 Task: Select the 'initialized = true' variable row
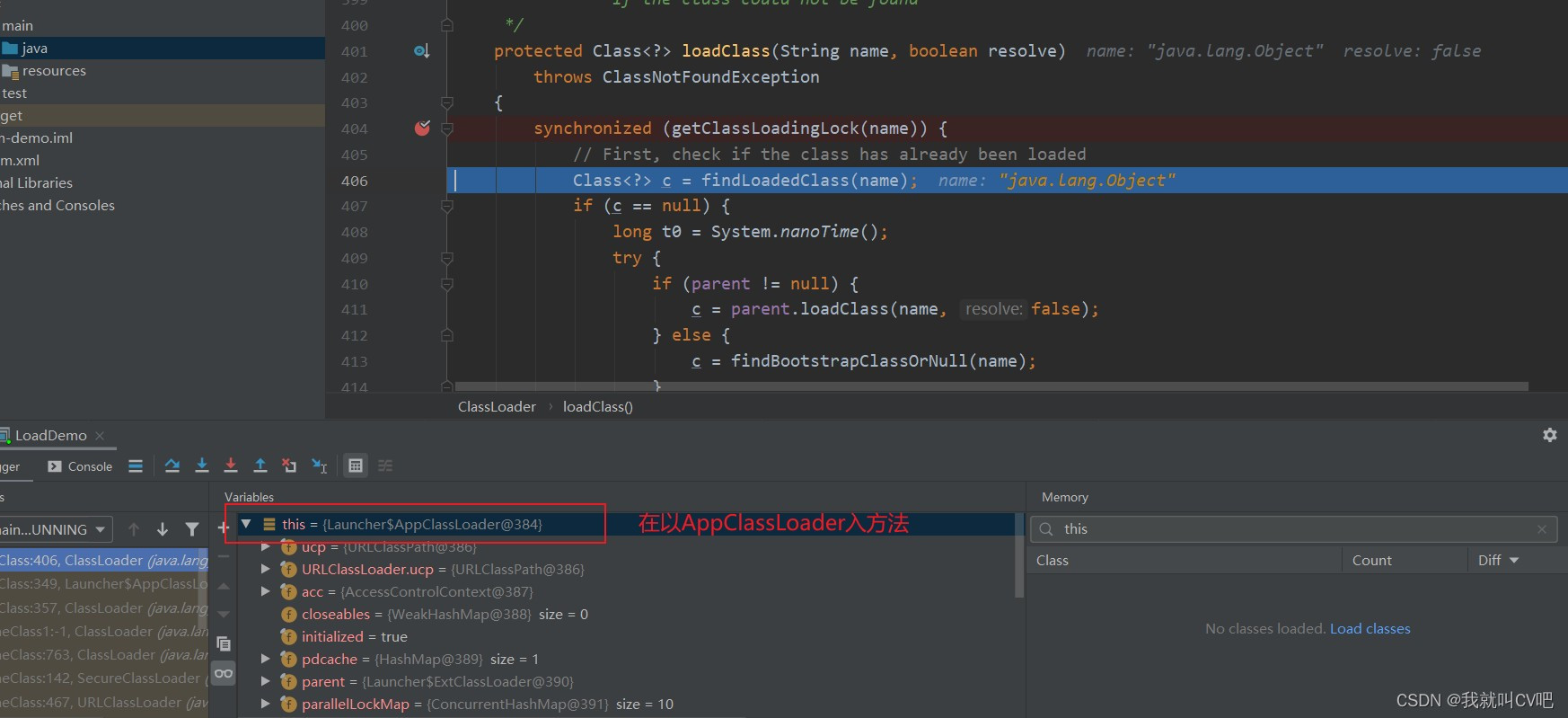tap(628, 636)
